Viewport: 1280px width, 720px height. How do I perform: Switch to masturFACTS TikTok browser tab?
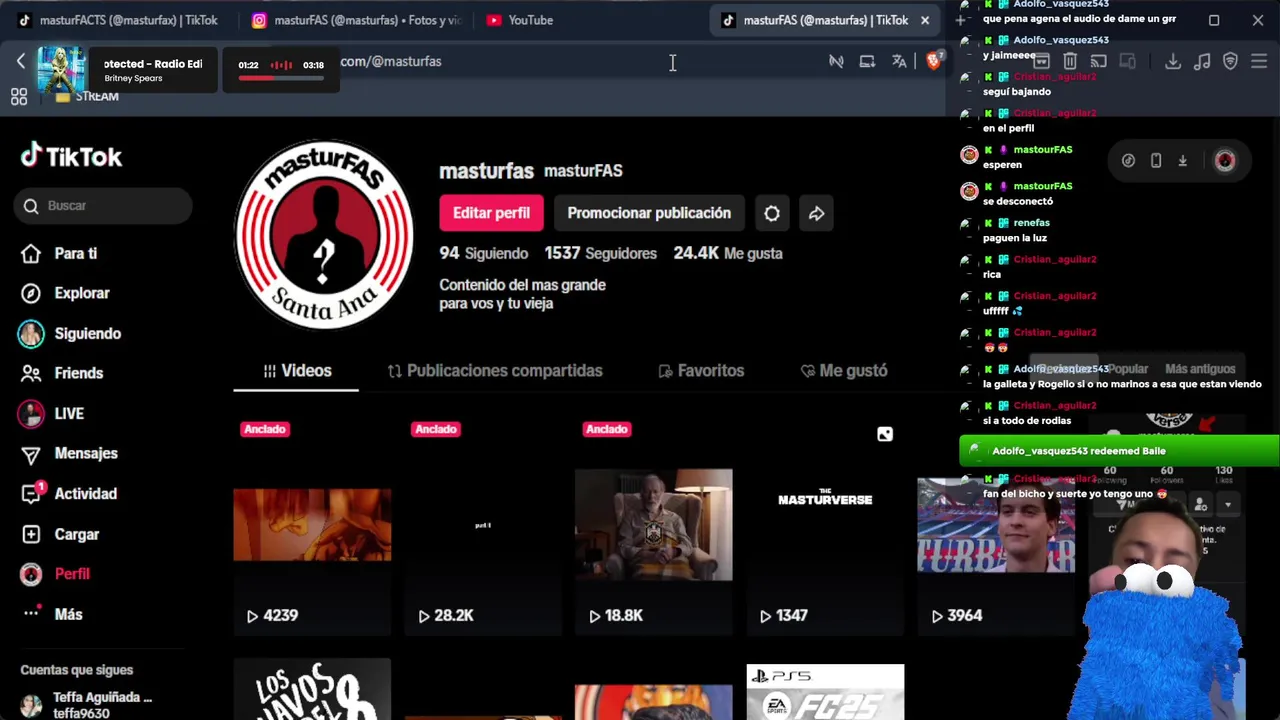point(117,20)
